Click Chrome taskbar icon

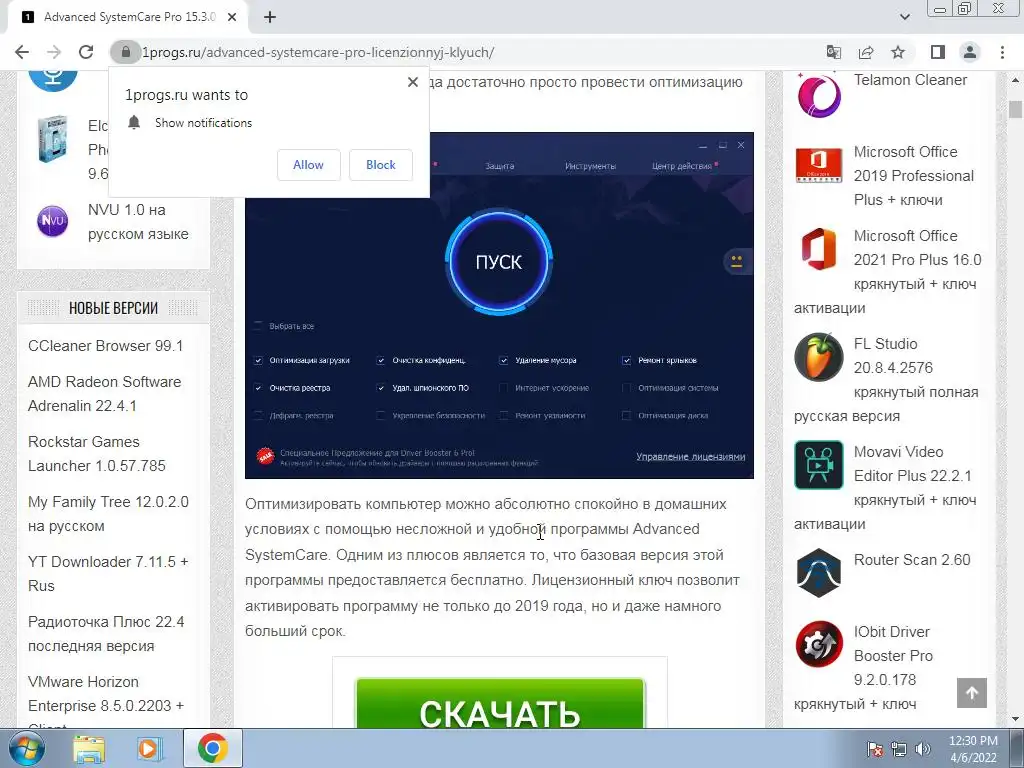click(x=212, y=748)
